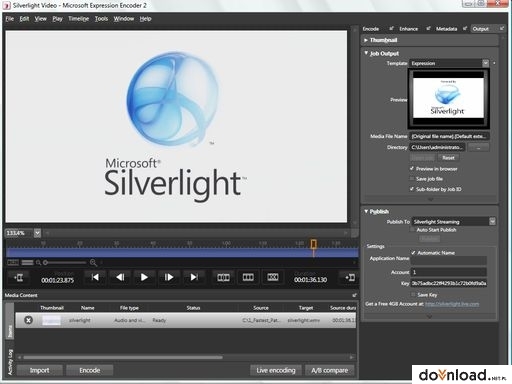Image resolution: width=512 pixels, height=384 pixels.
Task: Jump to next item in transport
Action: tap(194, 277)
